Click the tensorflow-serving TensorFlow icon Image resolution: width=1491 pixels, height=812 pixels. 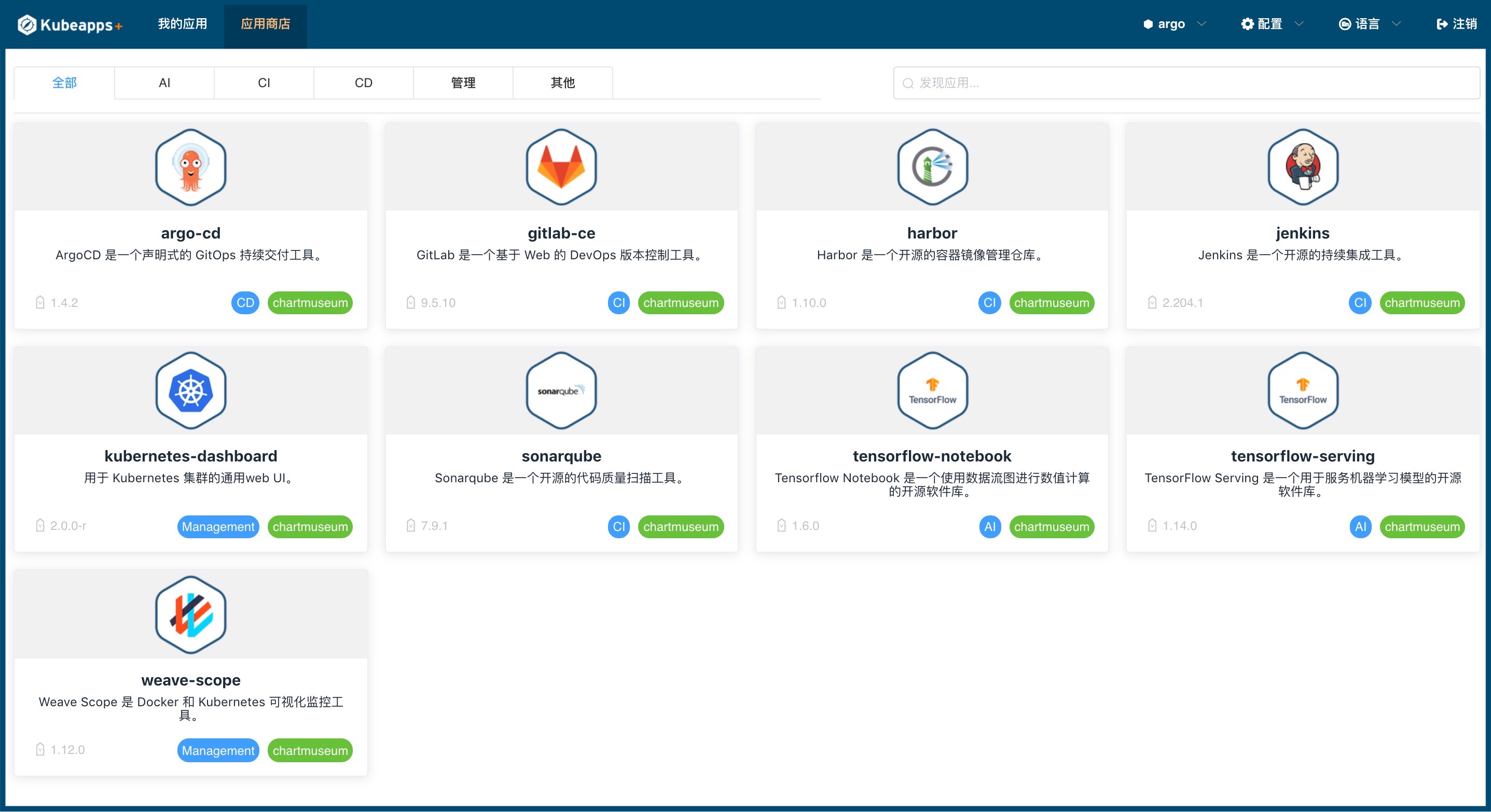click(x=1302, y=390)
